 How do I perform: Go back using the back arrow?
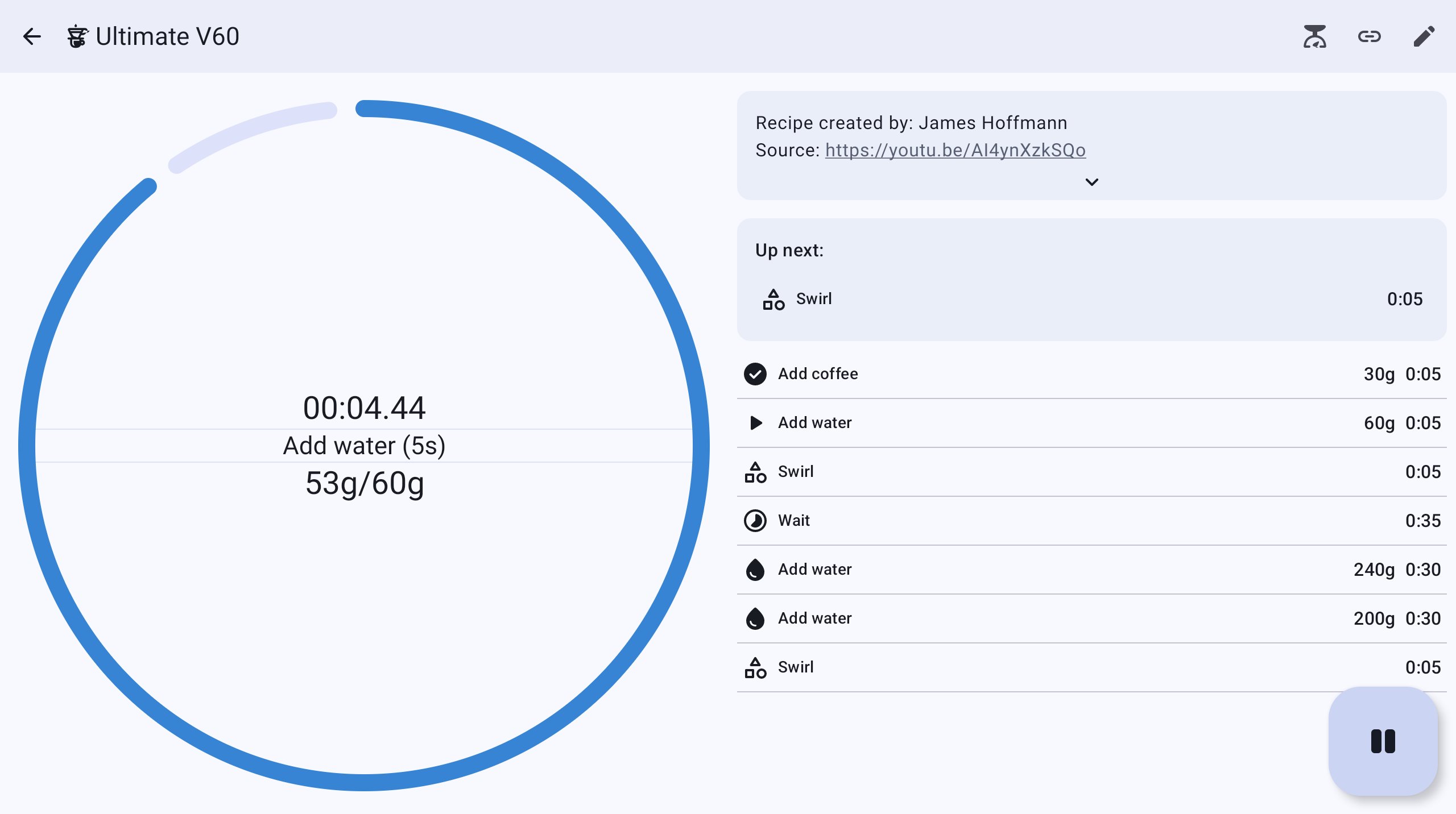point(32,36)
